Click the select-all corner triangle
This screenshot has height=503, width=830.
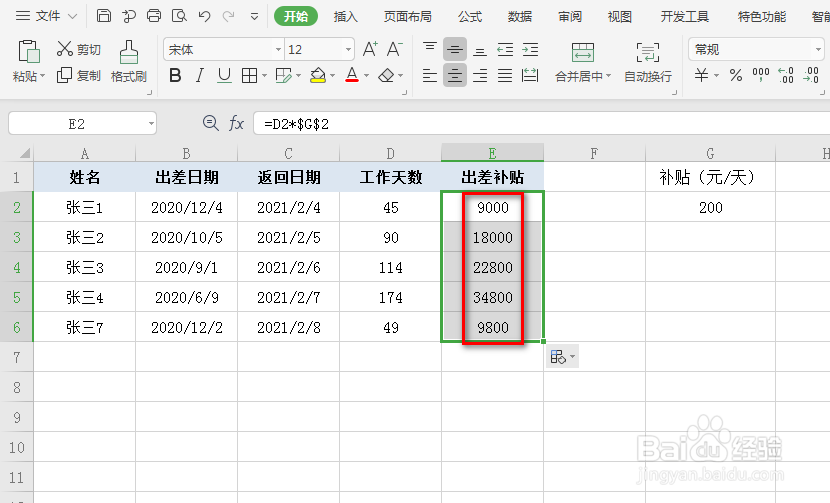point(24,154)
